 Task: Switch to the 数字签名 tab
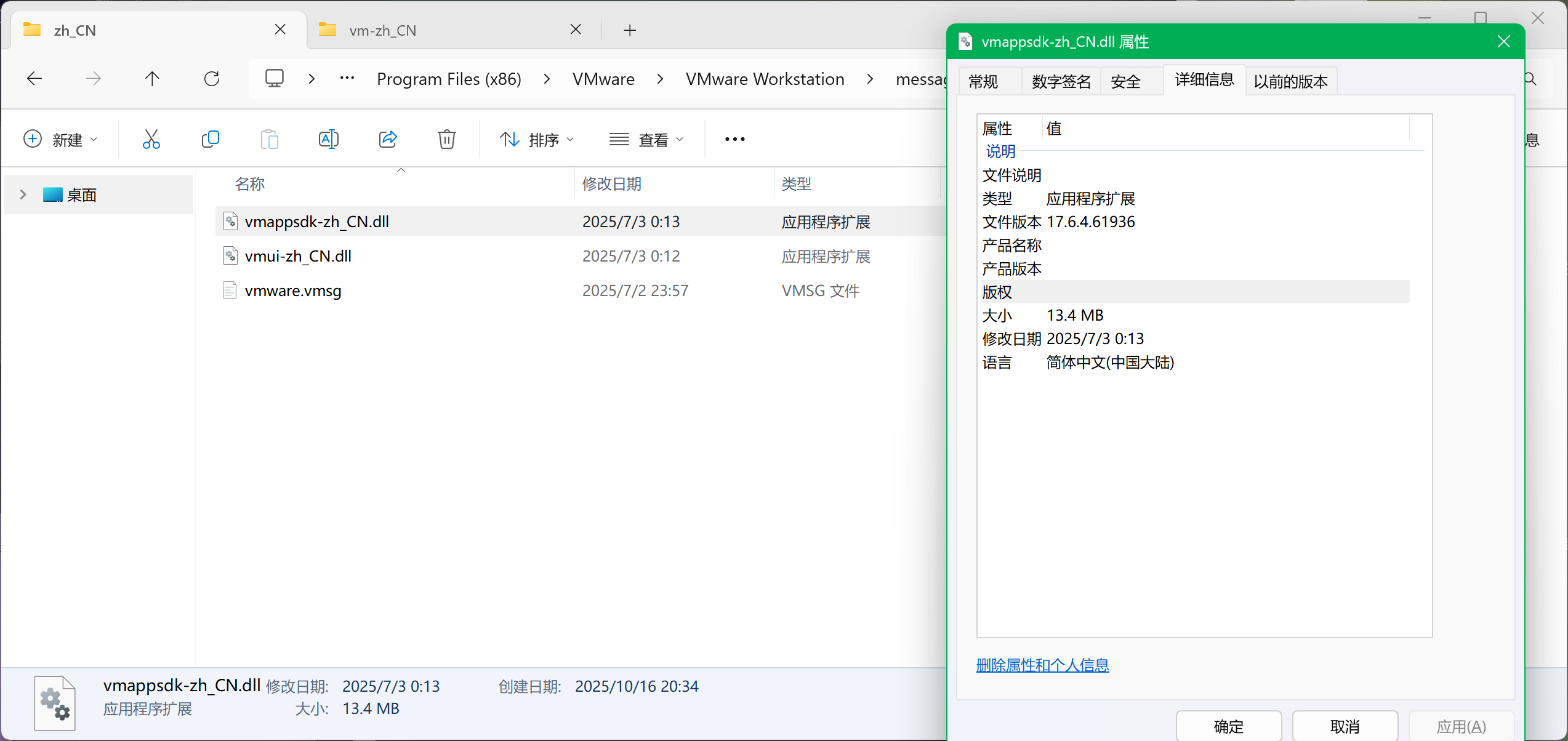click(1061, 81)
